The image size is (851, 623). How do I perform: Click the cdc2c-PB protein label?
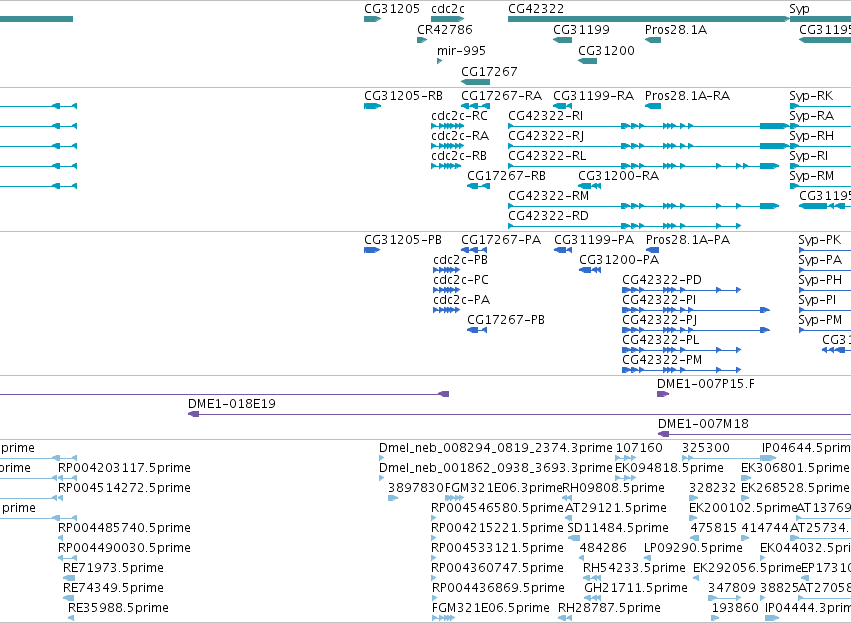(461, 260)
